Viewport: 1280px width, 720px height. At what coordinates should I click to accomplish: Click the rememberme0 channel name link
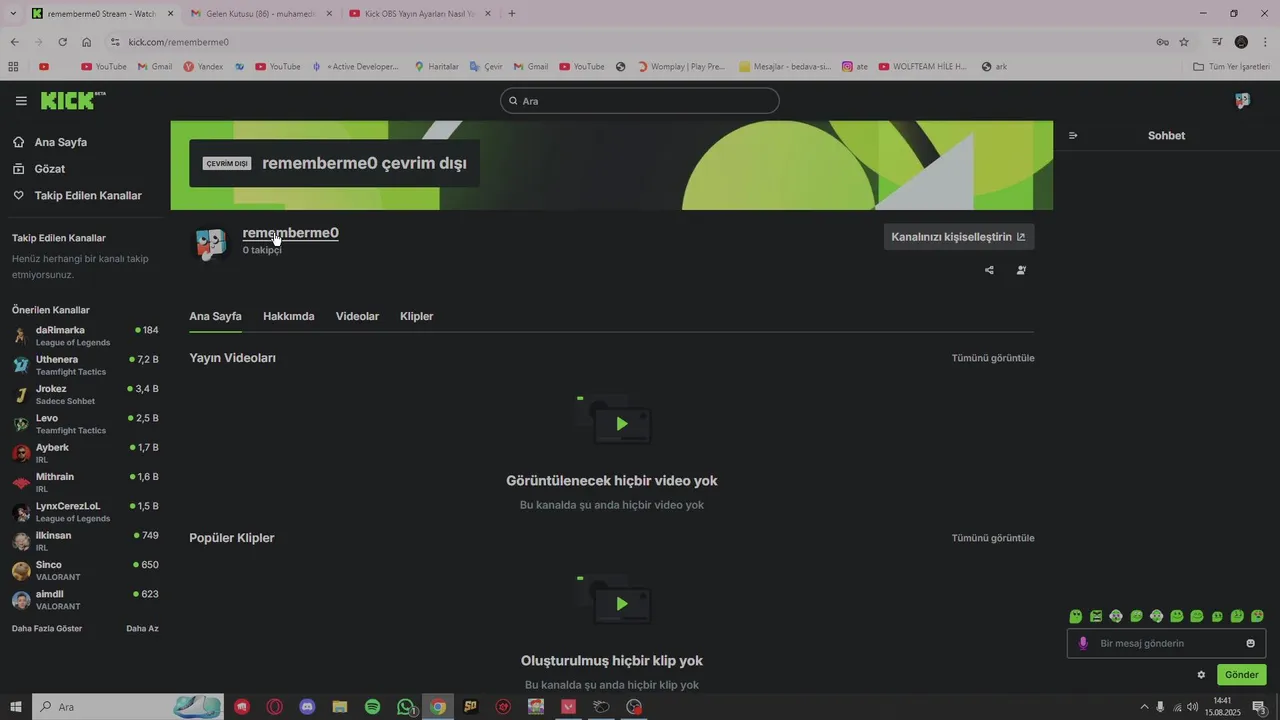tap(291, 233)
